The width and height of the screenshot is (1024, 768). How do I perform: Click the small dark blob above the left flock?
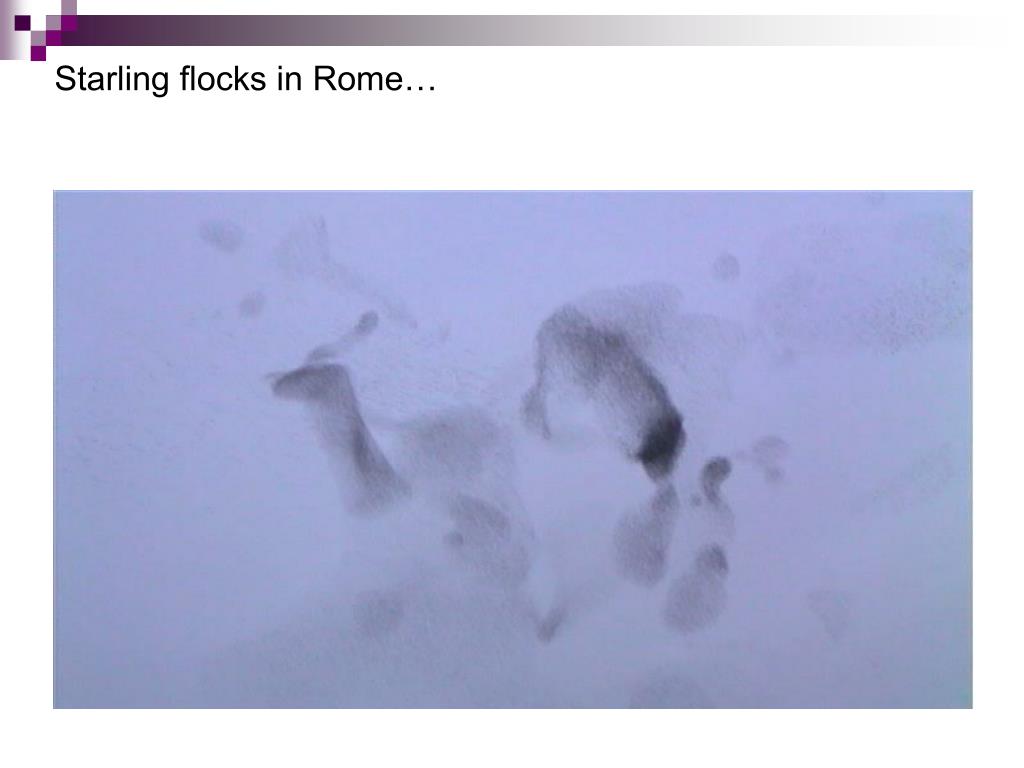point(366,323)
